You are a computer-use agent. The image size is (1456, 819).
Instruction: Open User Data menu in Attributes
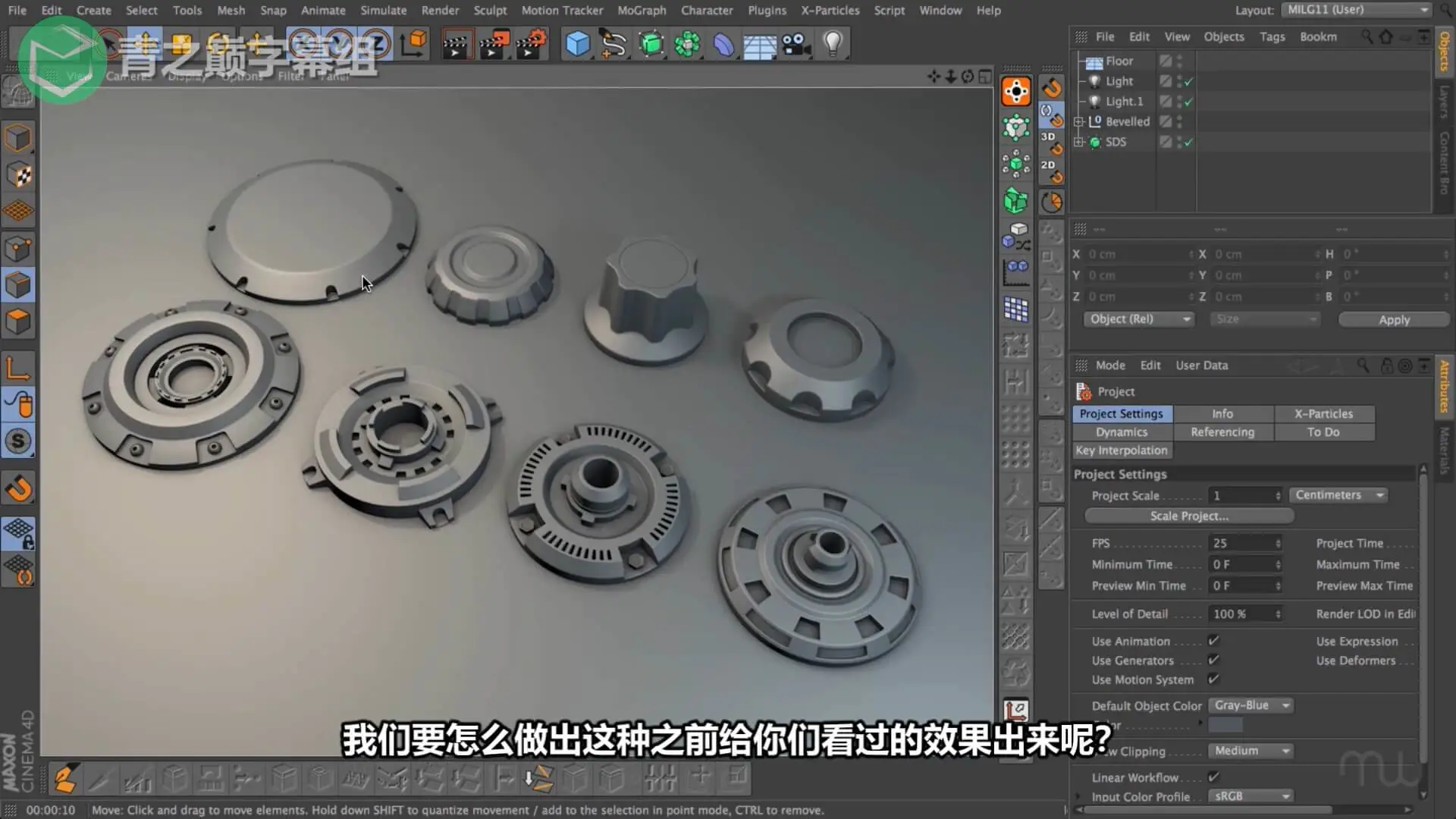[1202, 366]
